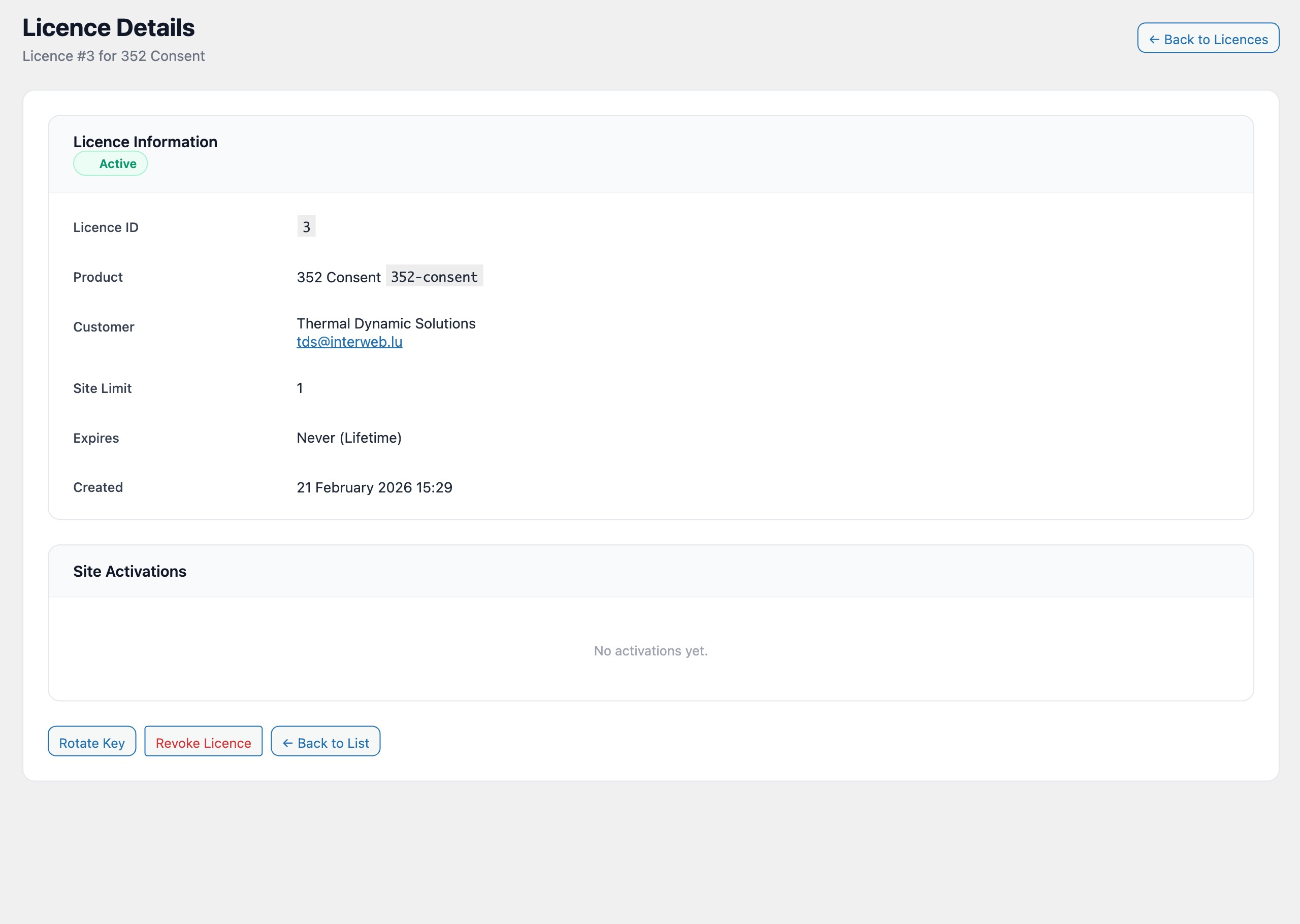Click the Site Activations section heading
This screenshot has width=1300, height=924.
pos(129,571)
